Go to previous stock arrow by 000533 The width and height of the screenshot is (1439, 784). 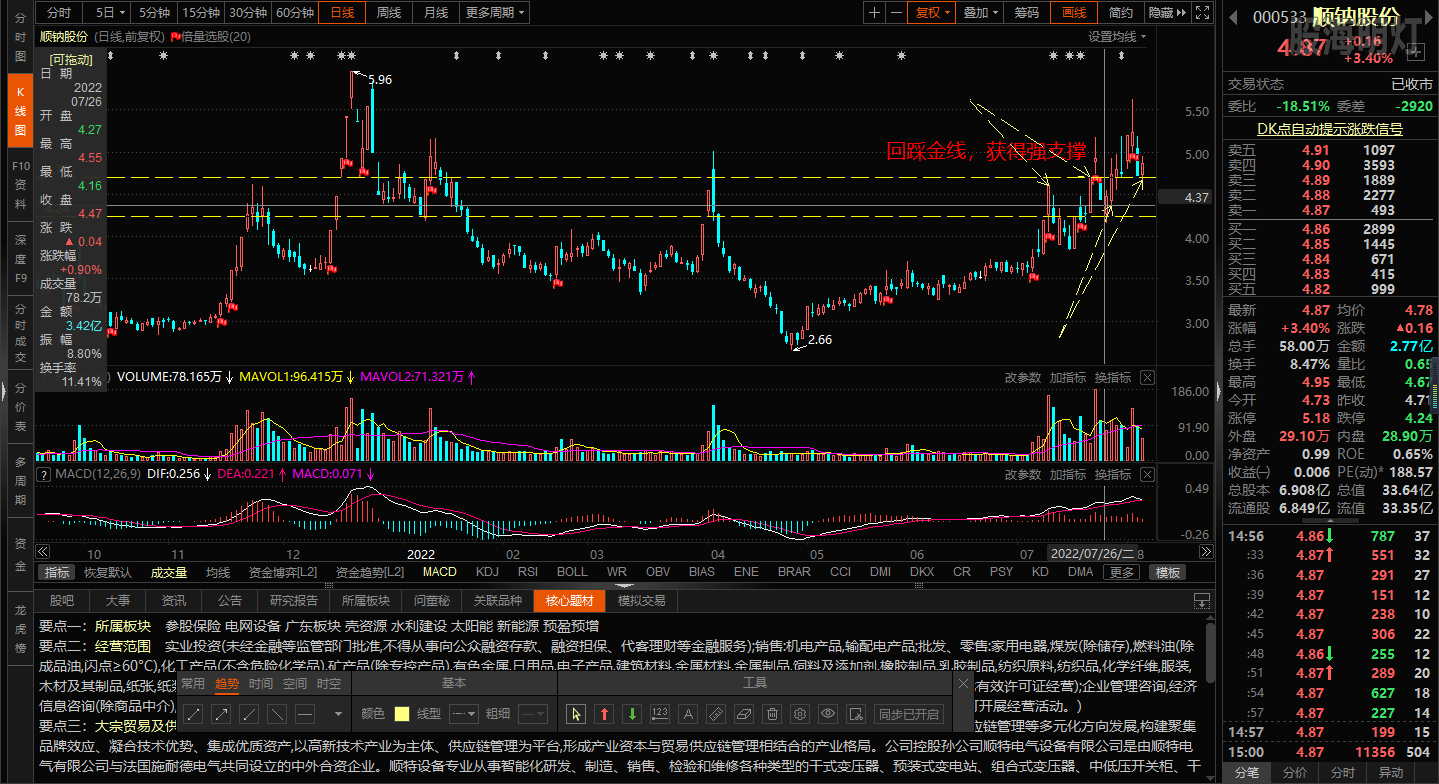1232,17
